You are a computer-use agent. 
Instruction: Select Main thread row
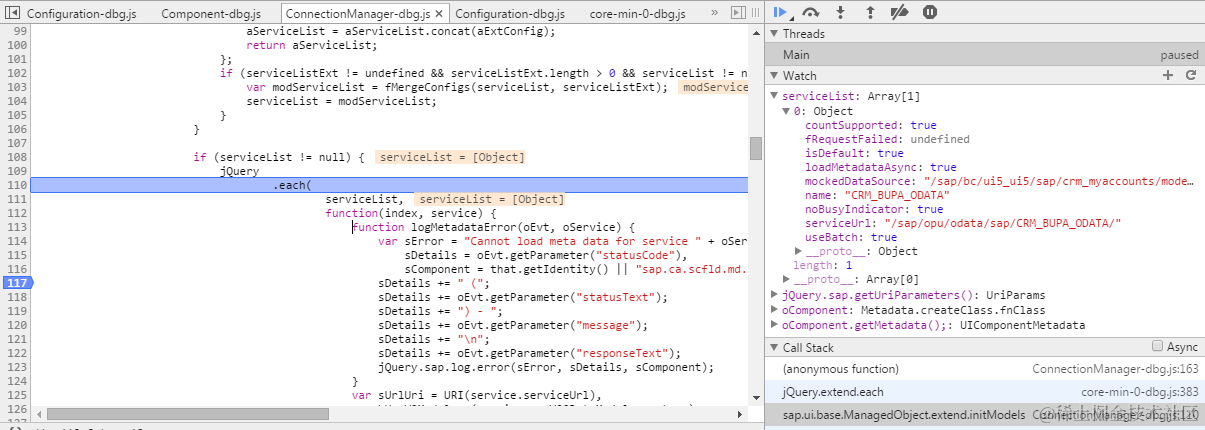(984, 55)
